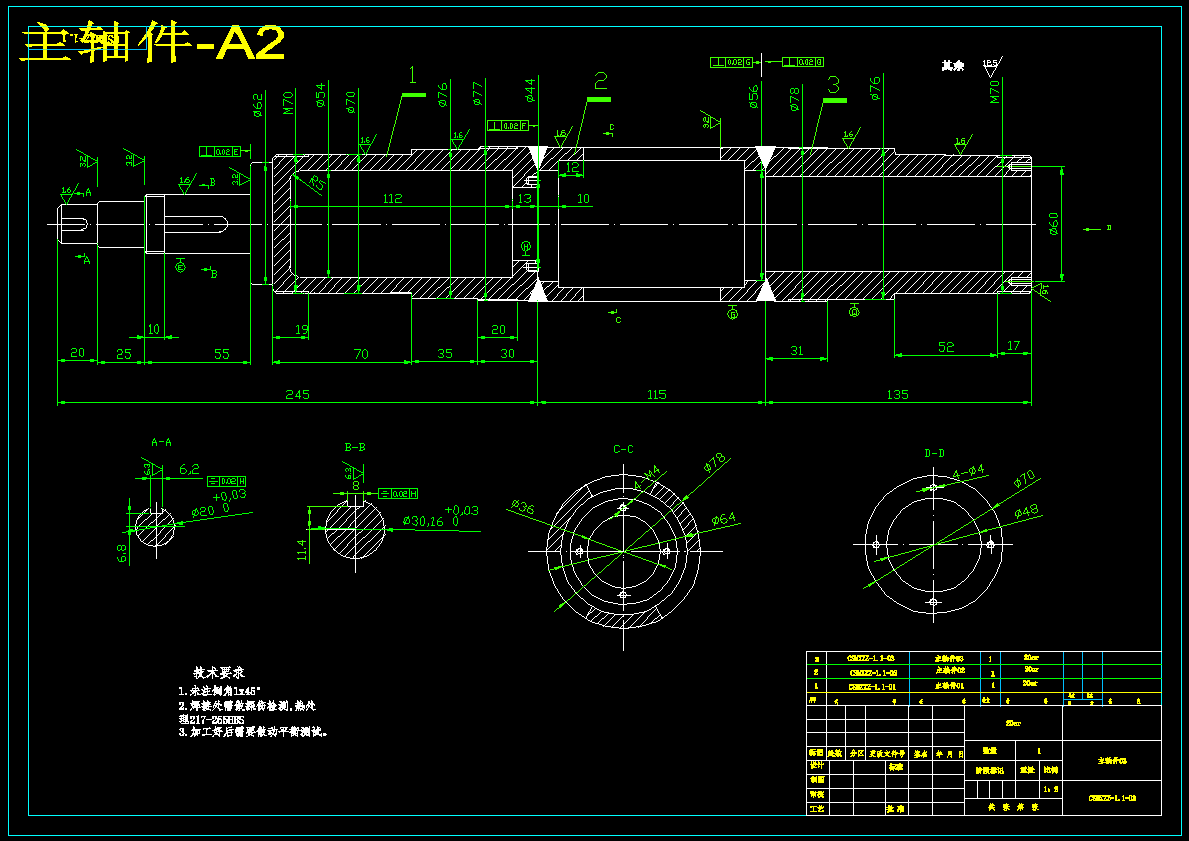Select the 0.02 E perpendicularity frame

[x=220, y=152]
